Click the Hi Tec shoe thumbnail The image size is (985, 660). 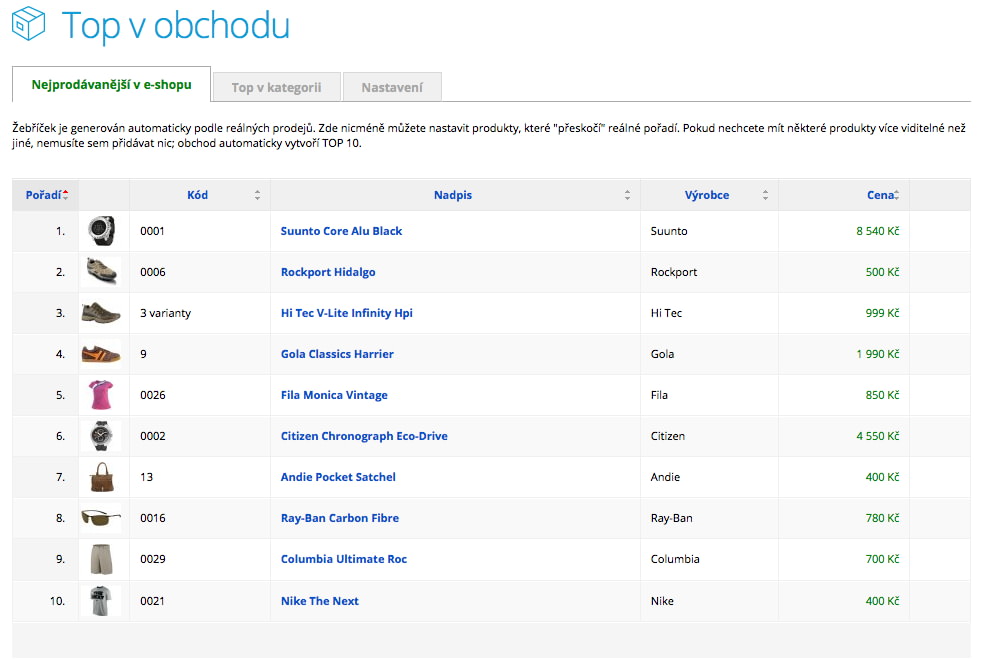click(101, 313)
